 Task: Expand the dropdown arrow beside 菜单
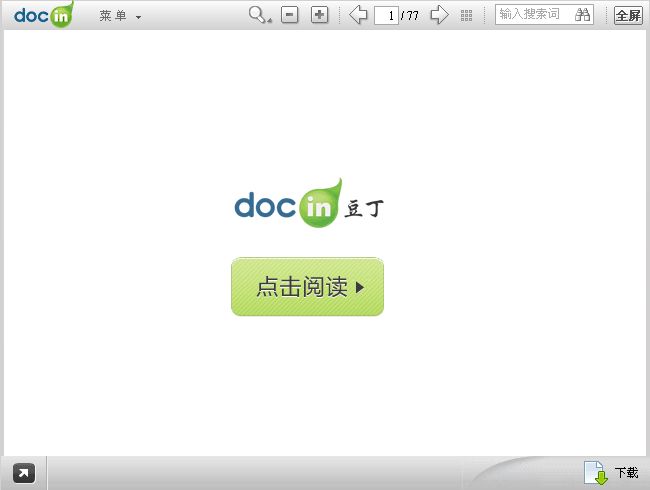pyautogui.click(x=138, y=17)
